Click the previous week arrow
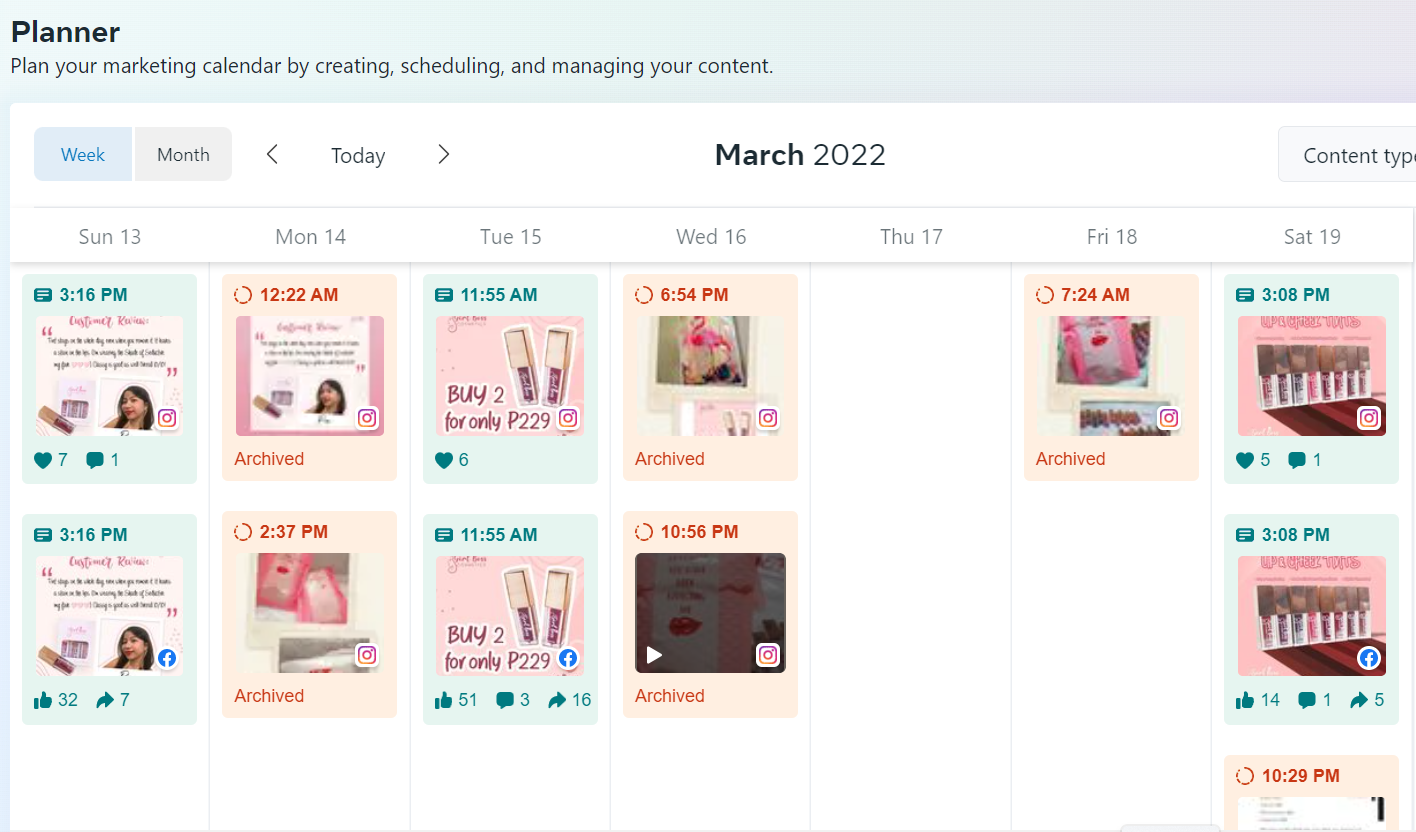1416x832 pixels. pos(272,155)
